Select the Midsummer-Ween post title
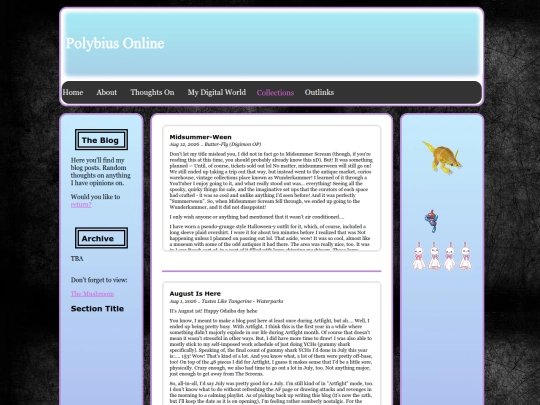This screenshot has height=405, width=540. coord(200,137)
